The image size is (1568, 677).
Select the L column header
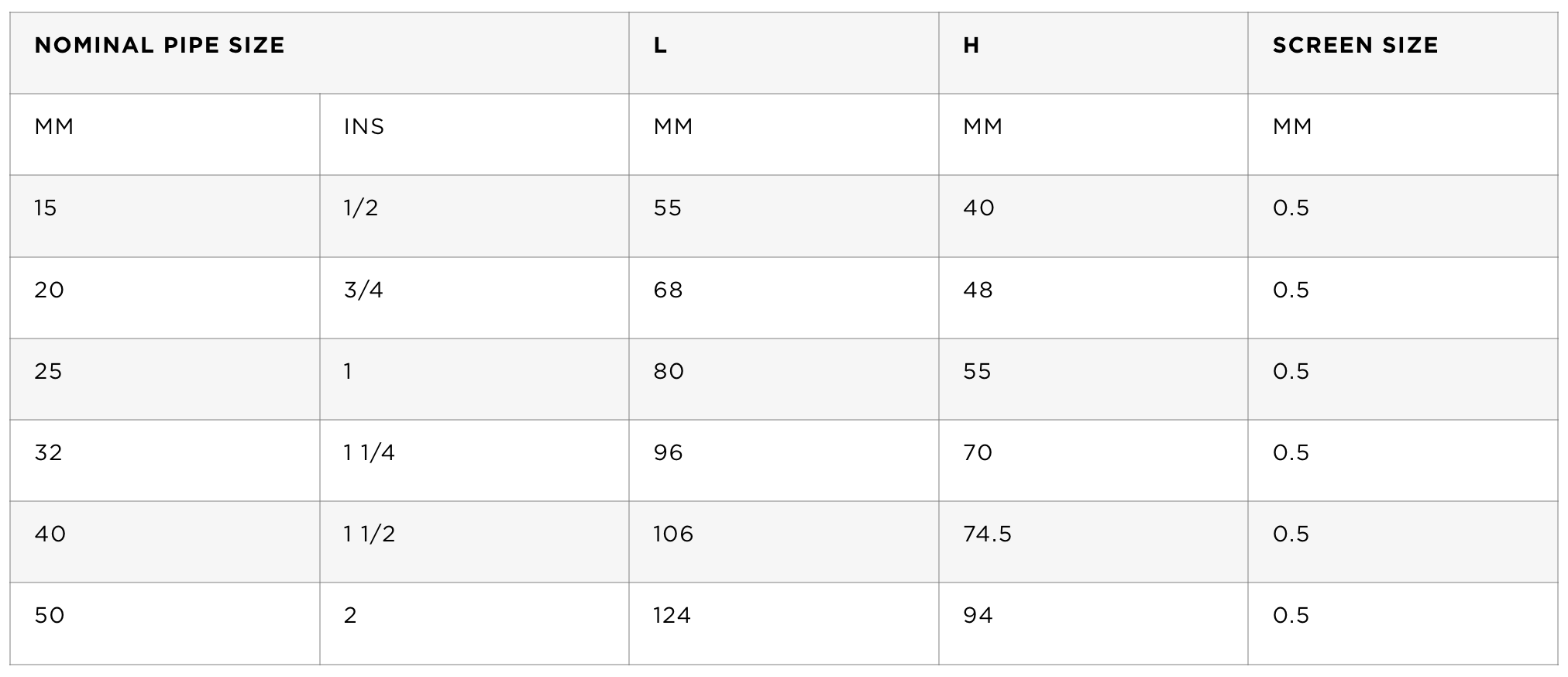point(784,53)
